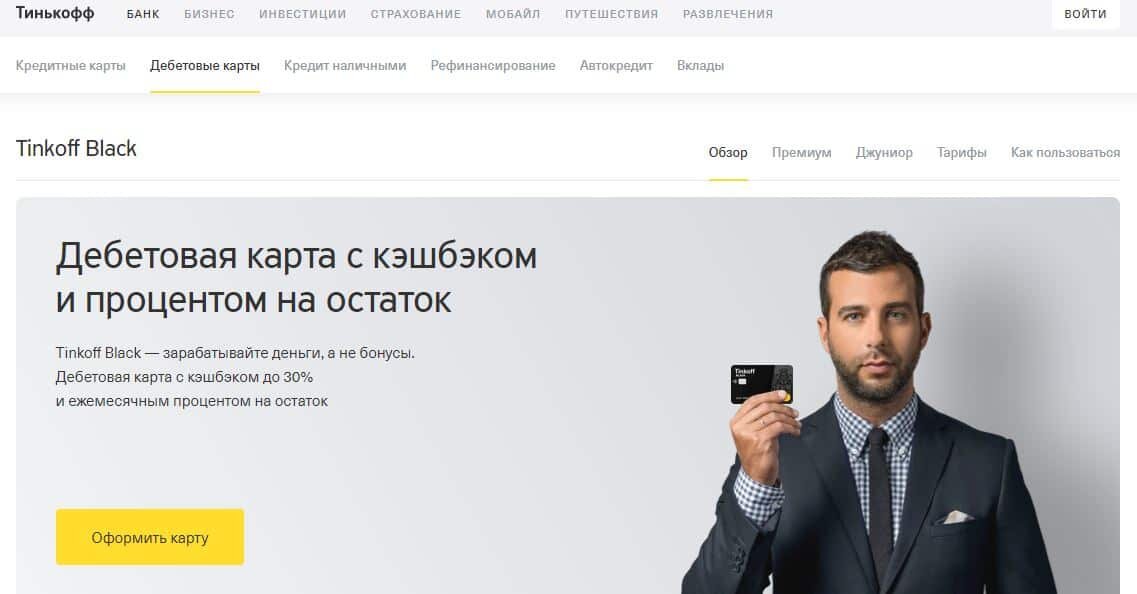Open the БАНК section

(x=143, y=14)
